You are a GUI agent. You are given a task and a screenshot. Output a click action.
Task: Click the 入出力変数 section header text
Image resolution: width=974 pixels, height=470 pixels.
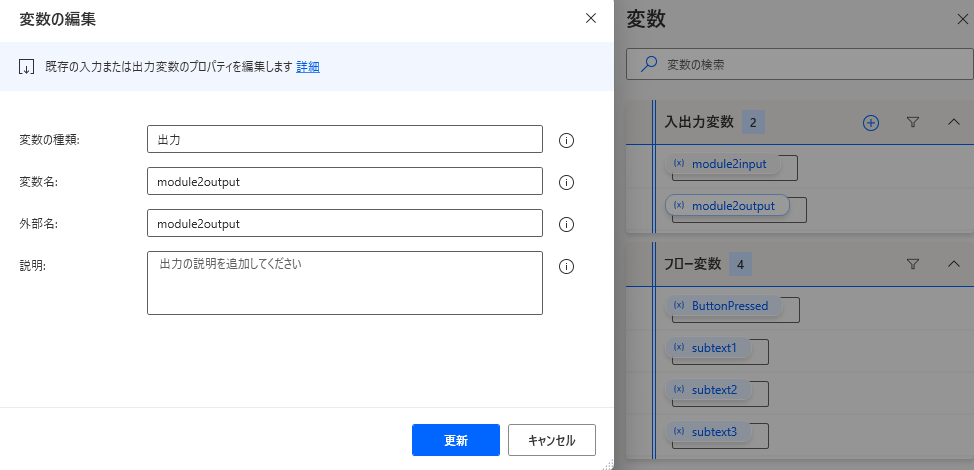699,122
